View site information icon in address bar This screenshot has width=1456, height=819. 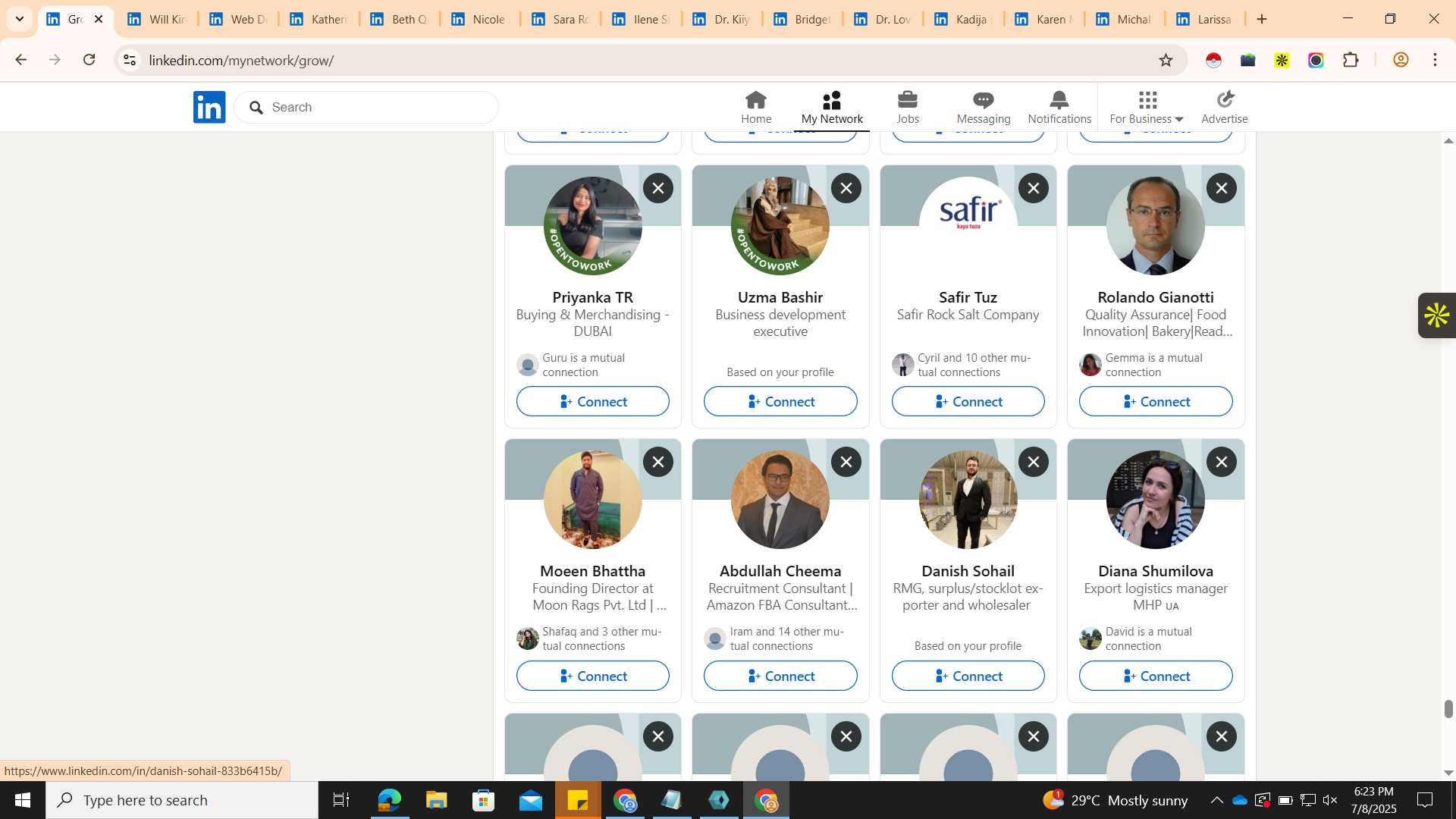[130, 60]
